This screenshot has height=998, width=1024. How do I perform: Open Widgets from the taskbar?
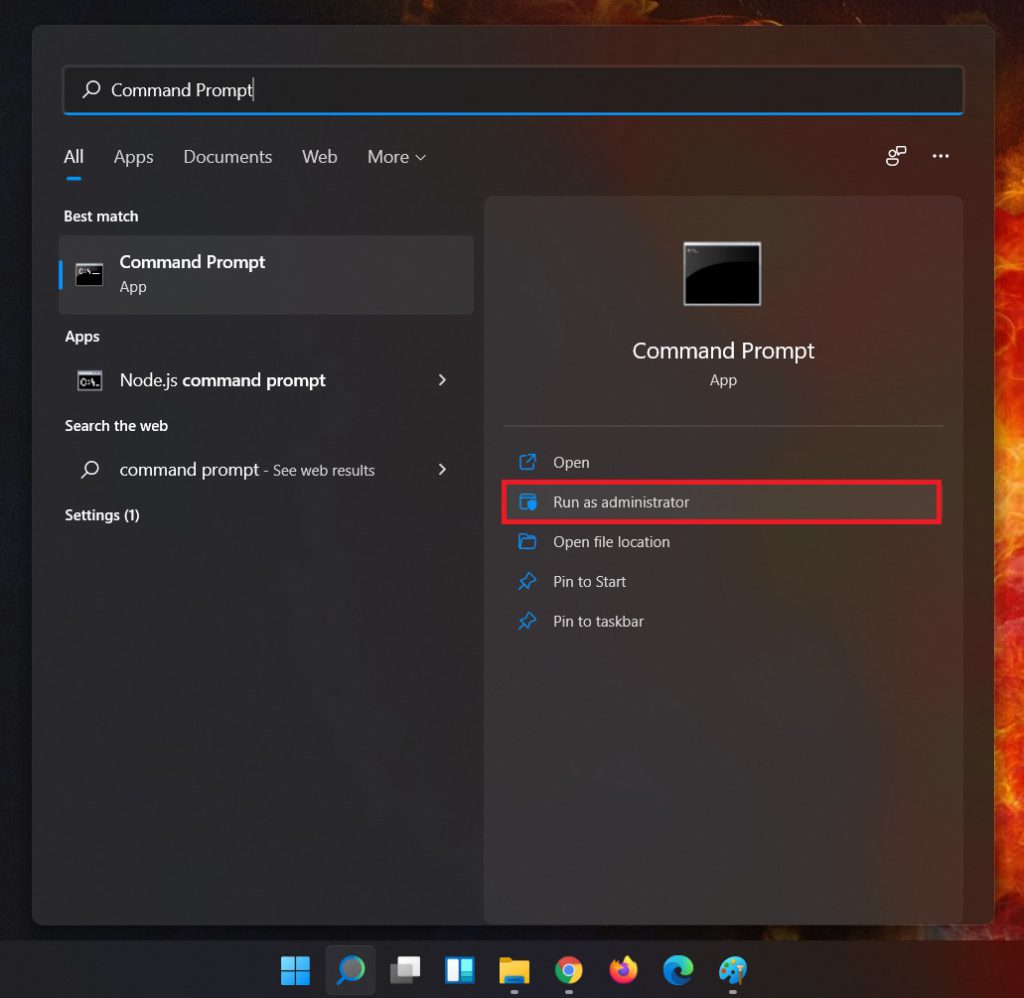460,970
